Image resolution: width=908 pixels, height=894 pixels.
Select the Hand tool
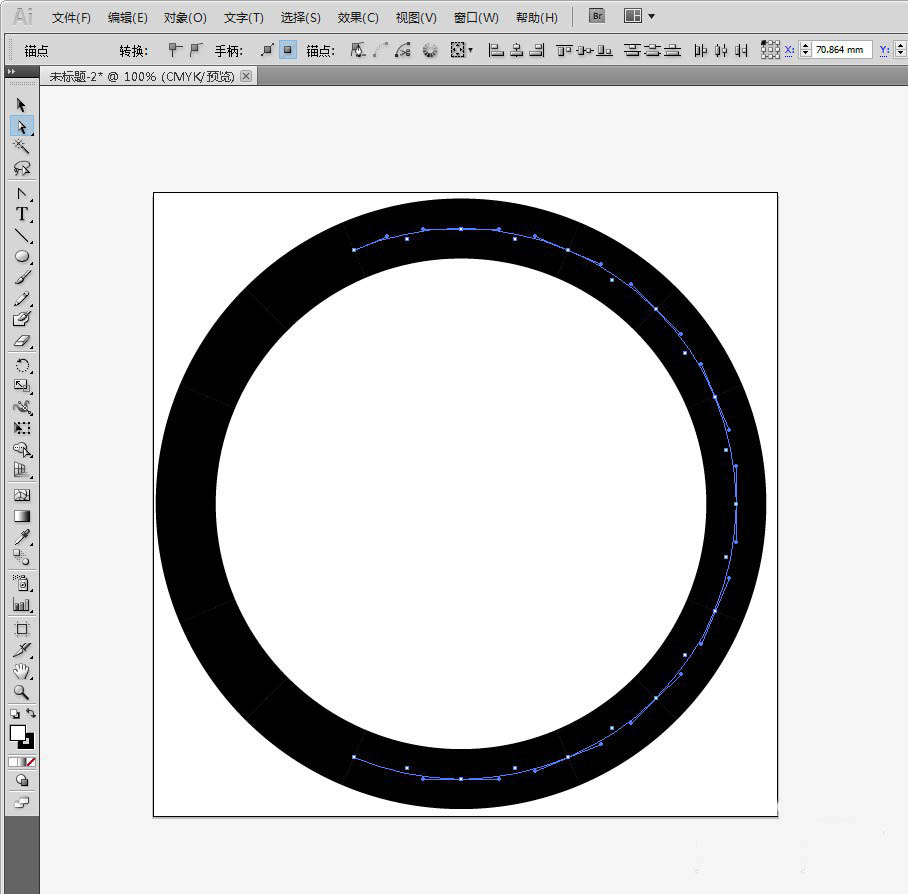tap(21, 672)
